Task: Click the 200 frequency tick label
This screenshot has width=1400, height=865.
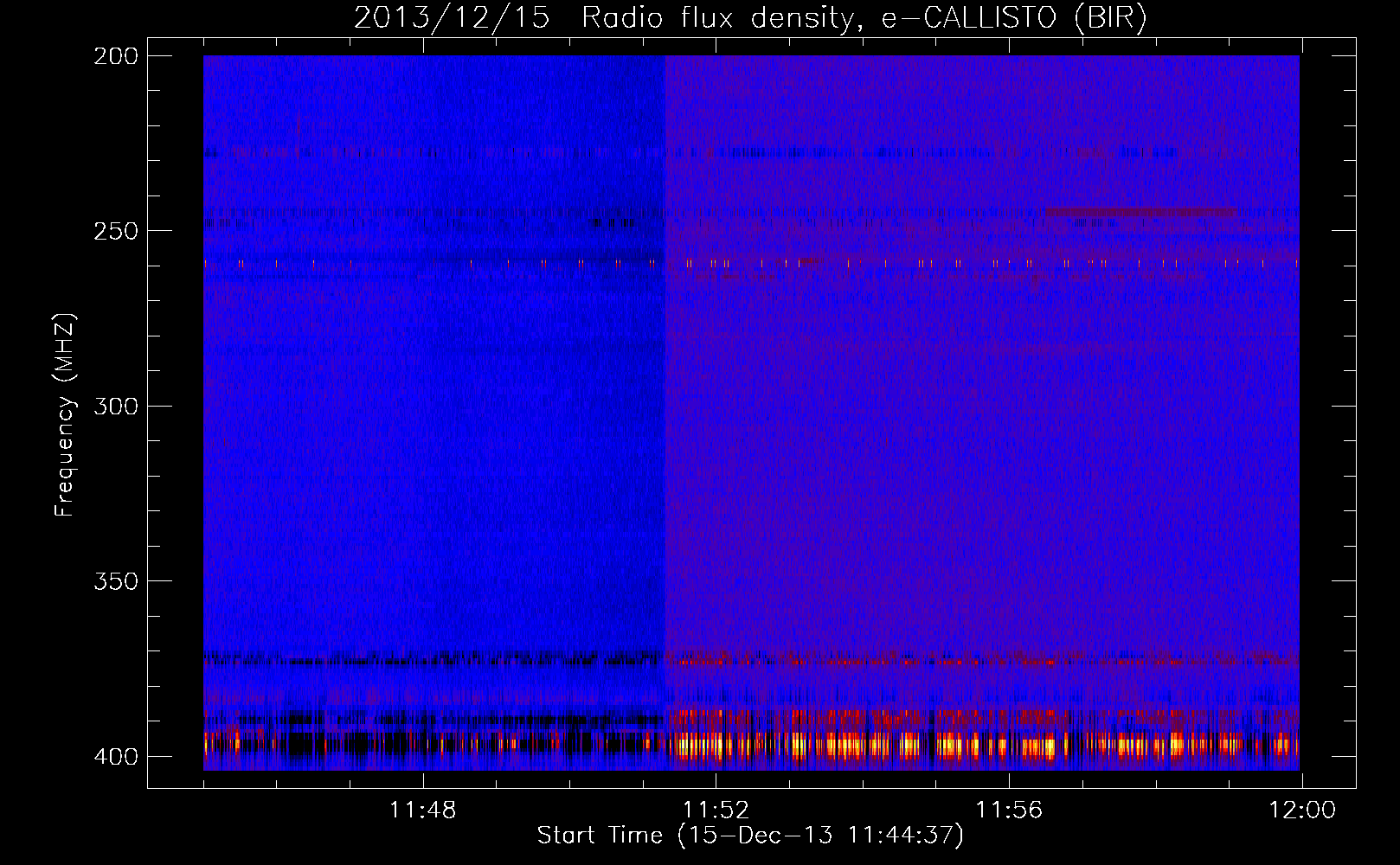Action: click(116, 56)
